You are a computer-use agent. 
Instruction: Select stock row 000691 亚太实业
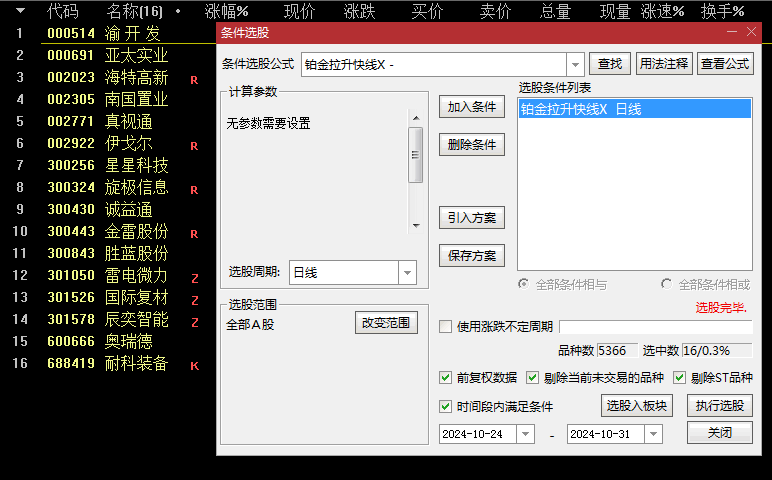pyautogui.click(x=108, y=55)
